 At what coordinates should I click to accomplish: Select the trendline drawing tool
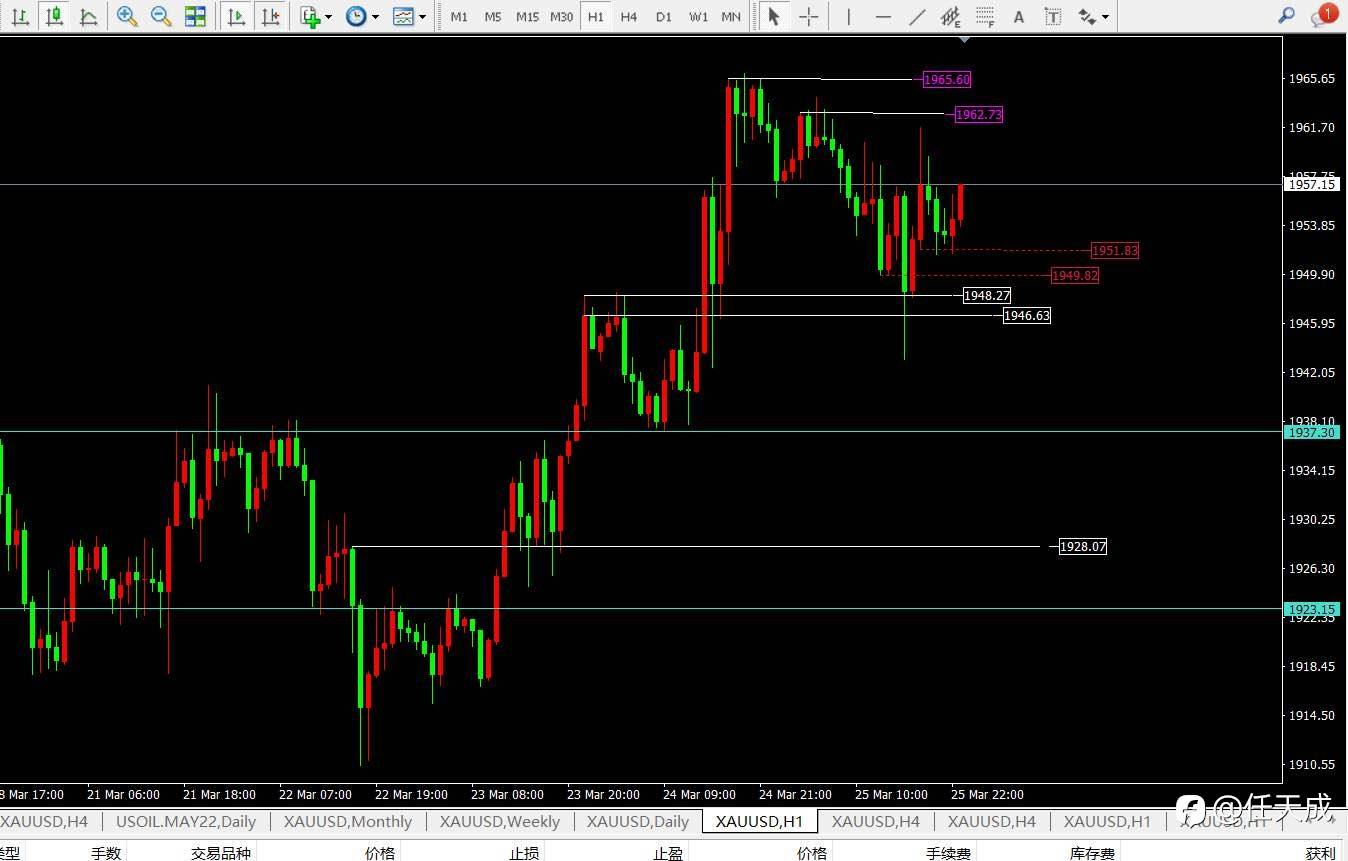(x=917, y=16)
